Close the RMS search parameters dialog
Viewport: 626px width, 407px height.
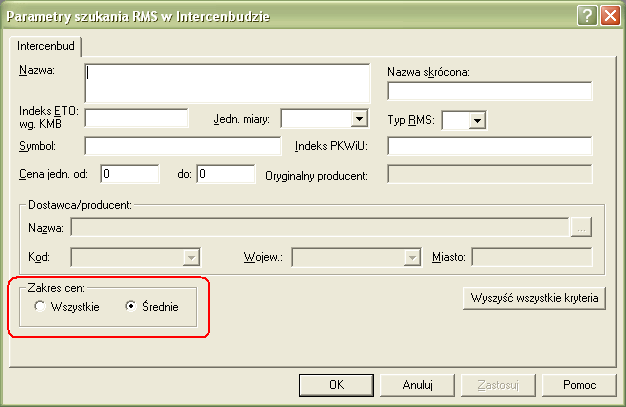(608, 15)
